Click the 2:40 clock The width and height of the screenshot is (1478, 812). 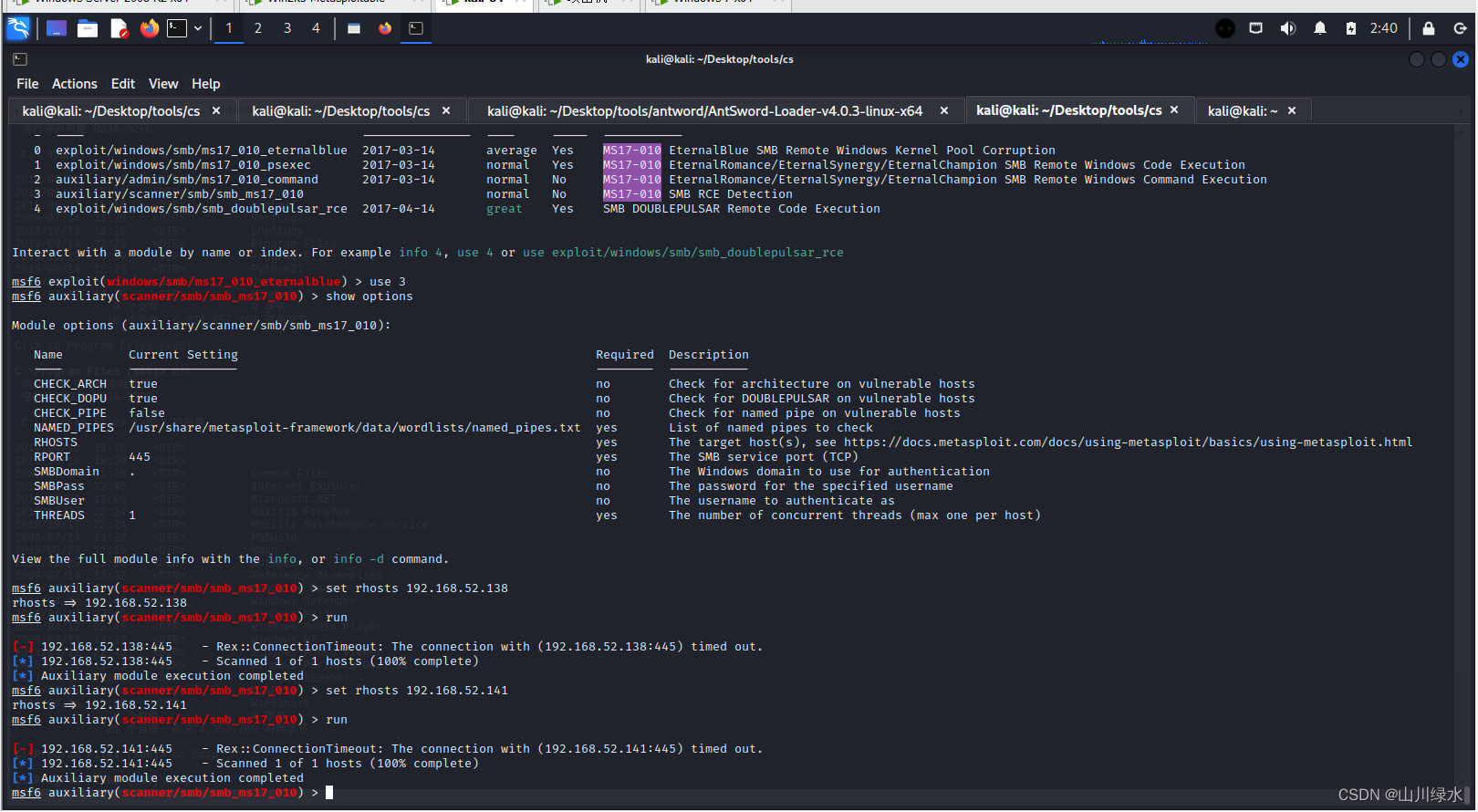tap(1384, 28)
